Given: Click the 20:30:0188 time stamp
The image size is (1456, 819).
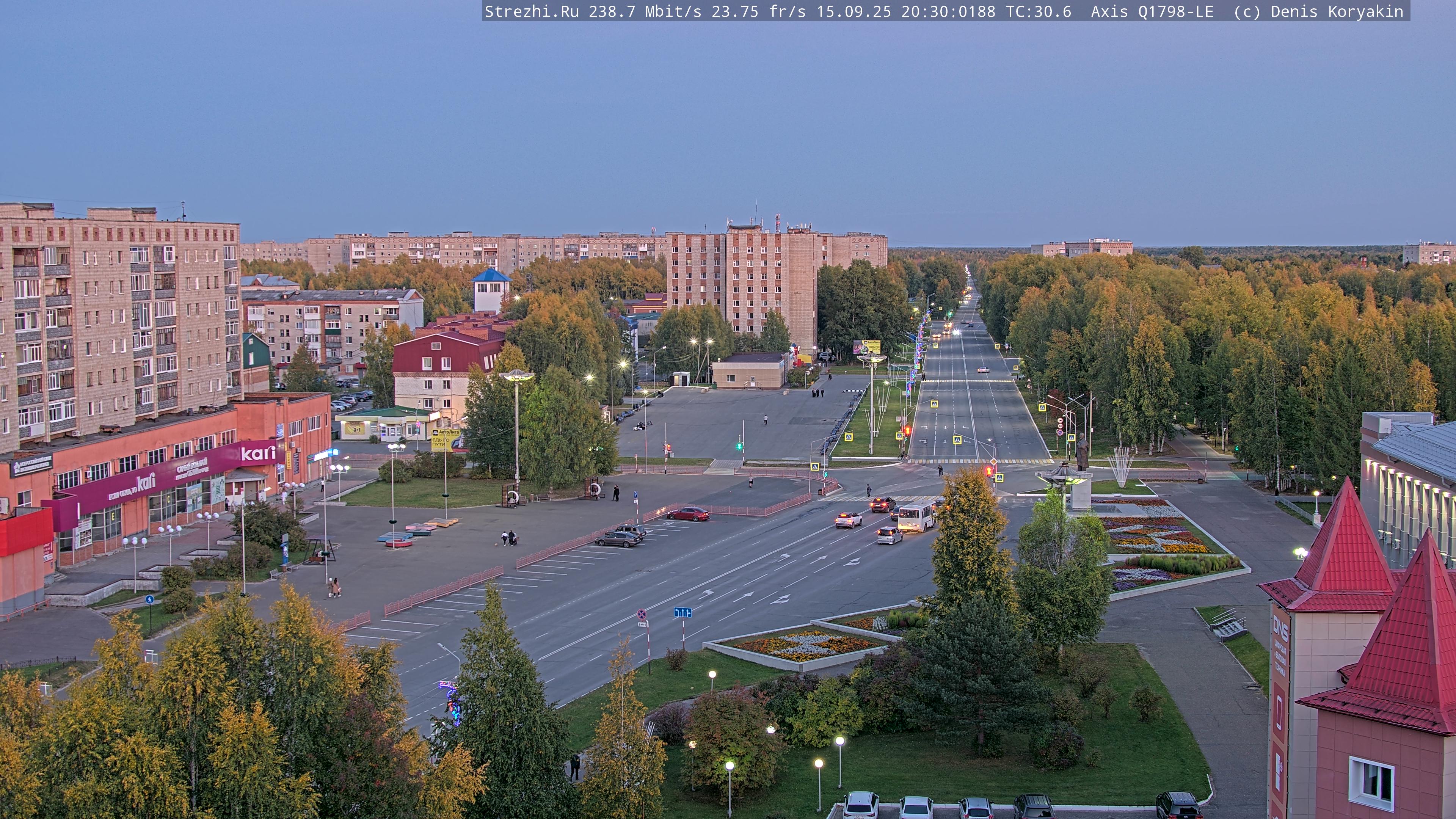Looking at the screenshot, I should click(948, 12).
